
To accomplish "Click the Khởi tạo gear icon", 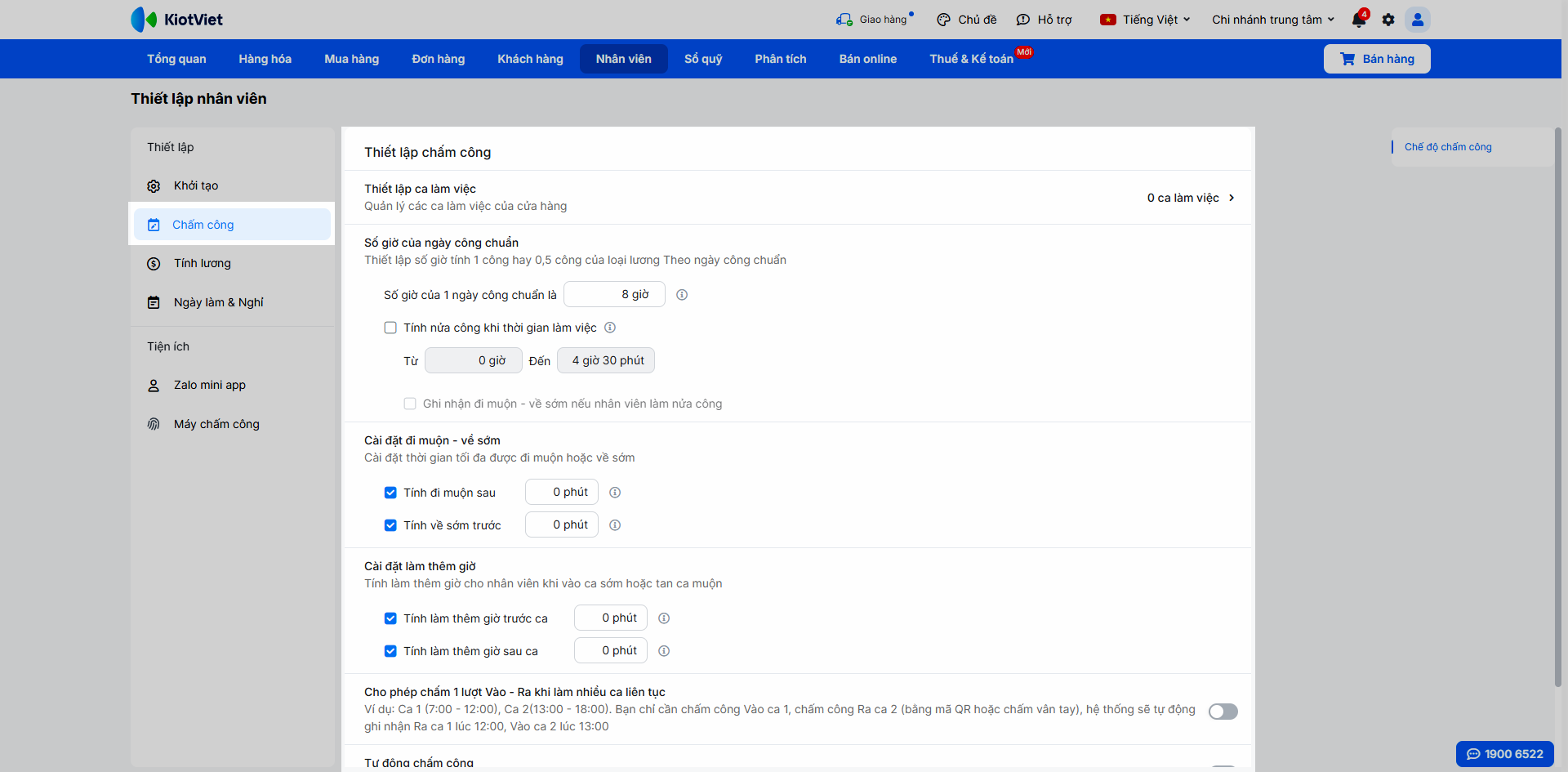I will 154,186.
